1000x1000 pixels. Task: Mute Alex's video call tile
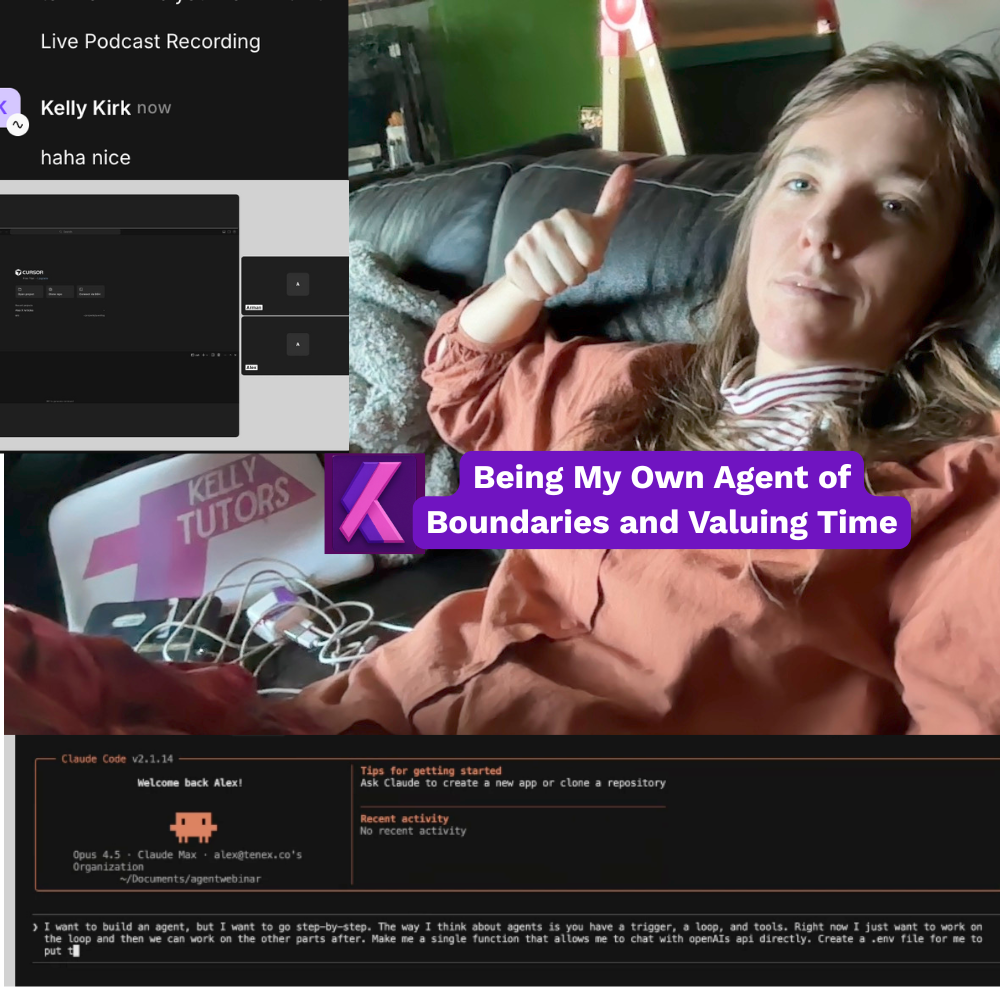coord(297,345)
